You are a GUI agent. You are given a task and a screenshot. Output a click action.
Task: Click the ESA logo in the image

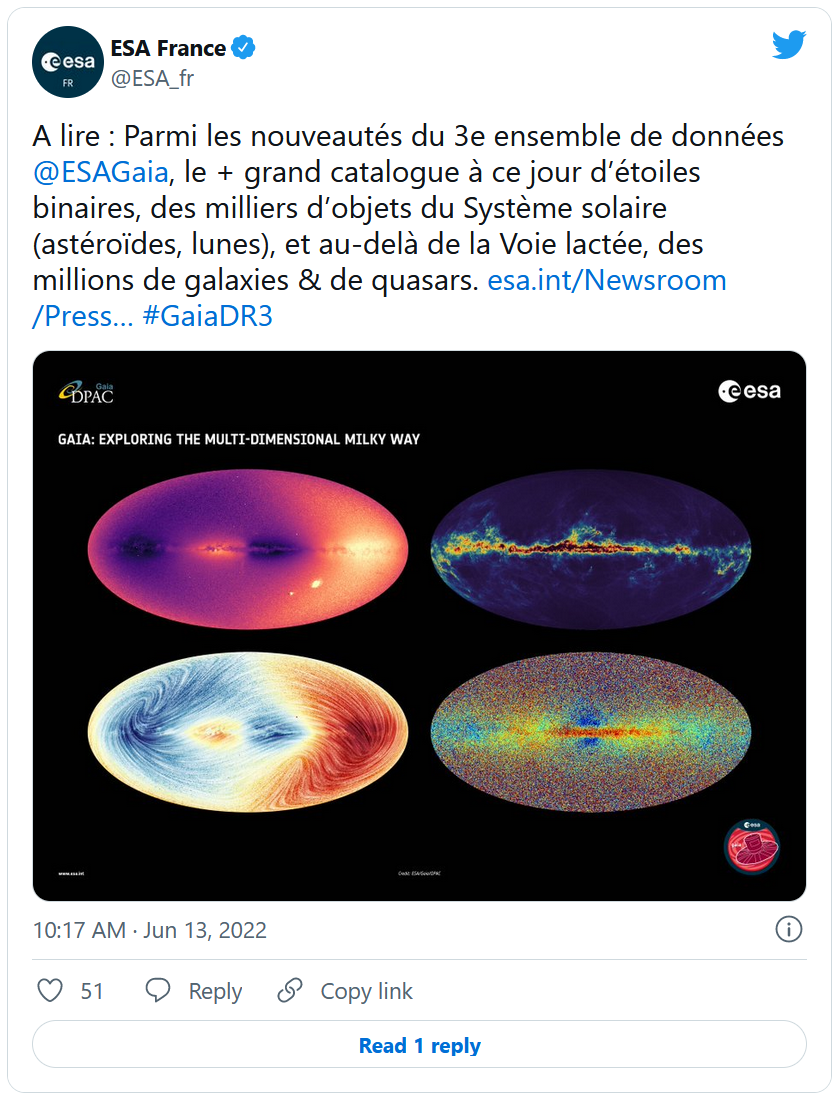(749, 392)
